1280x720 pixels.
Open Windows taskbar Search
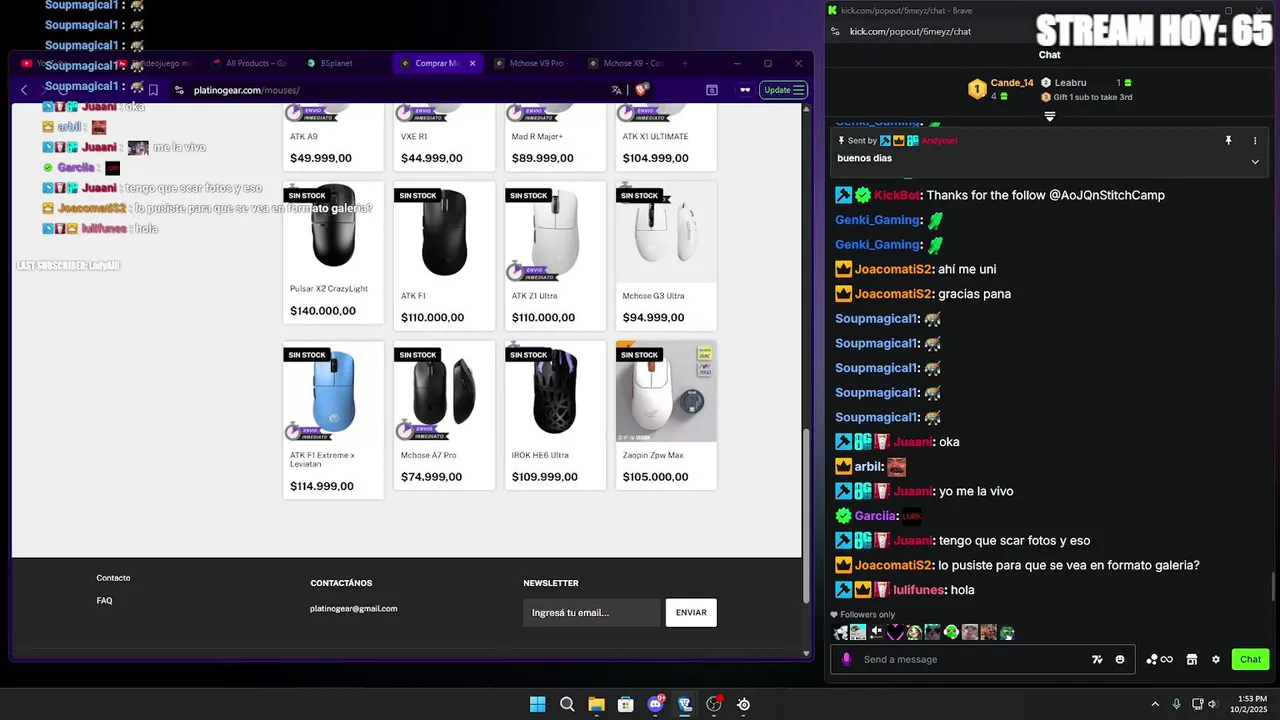(x=567, y=704)
